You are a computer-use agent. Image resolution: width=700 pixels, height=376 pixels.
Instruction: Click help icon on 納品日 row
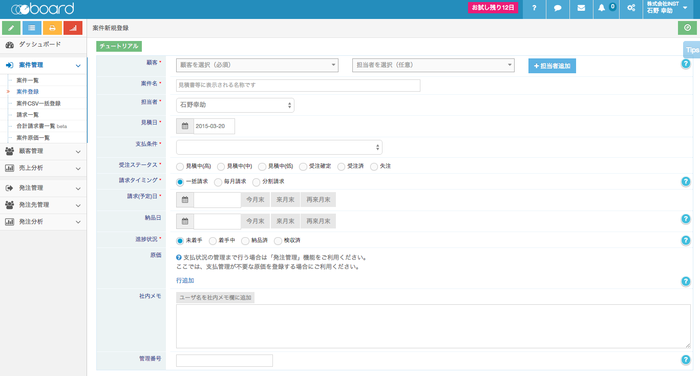(686, 219)
